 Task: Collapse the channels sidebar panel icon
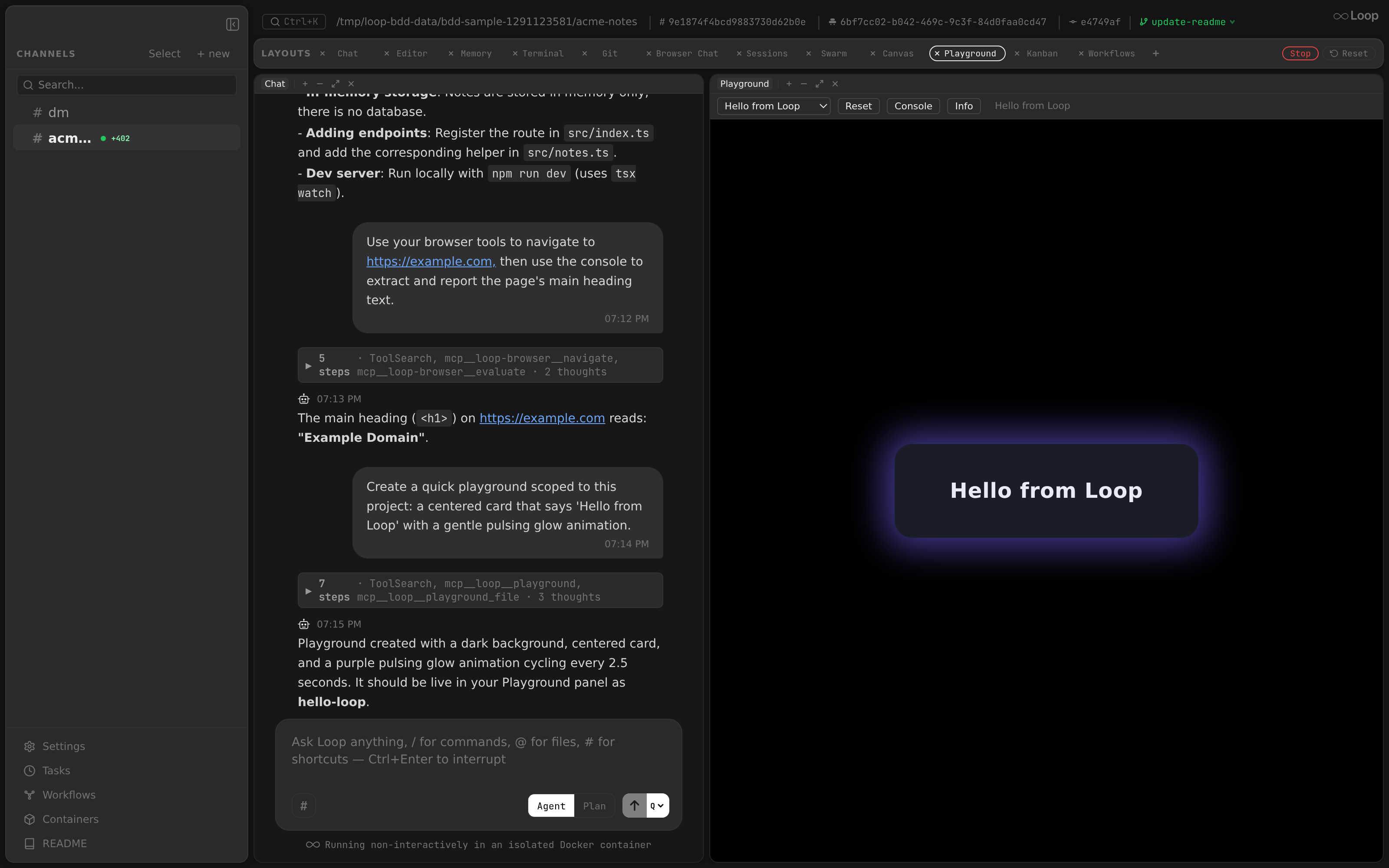(233, 24)
